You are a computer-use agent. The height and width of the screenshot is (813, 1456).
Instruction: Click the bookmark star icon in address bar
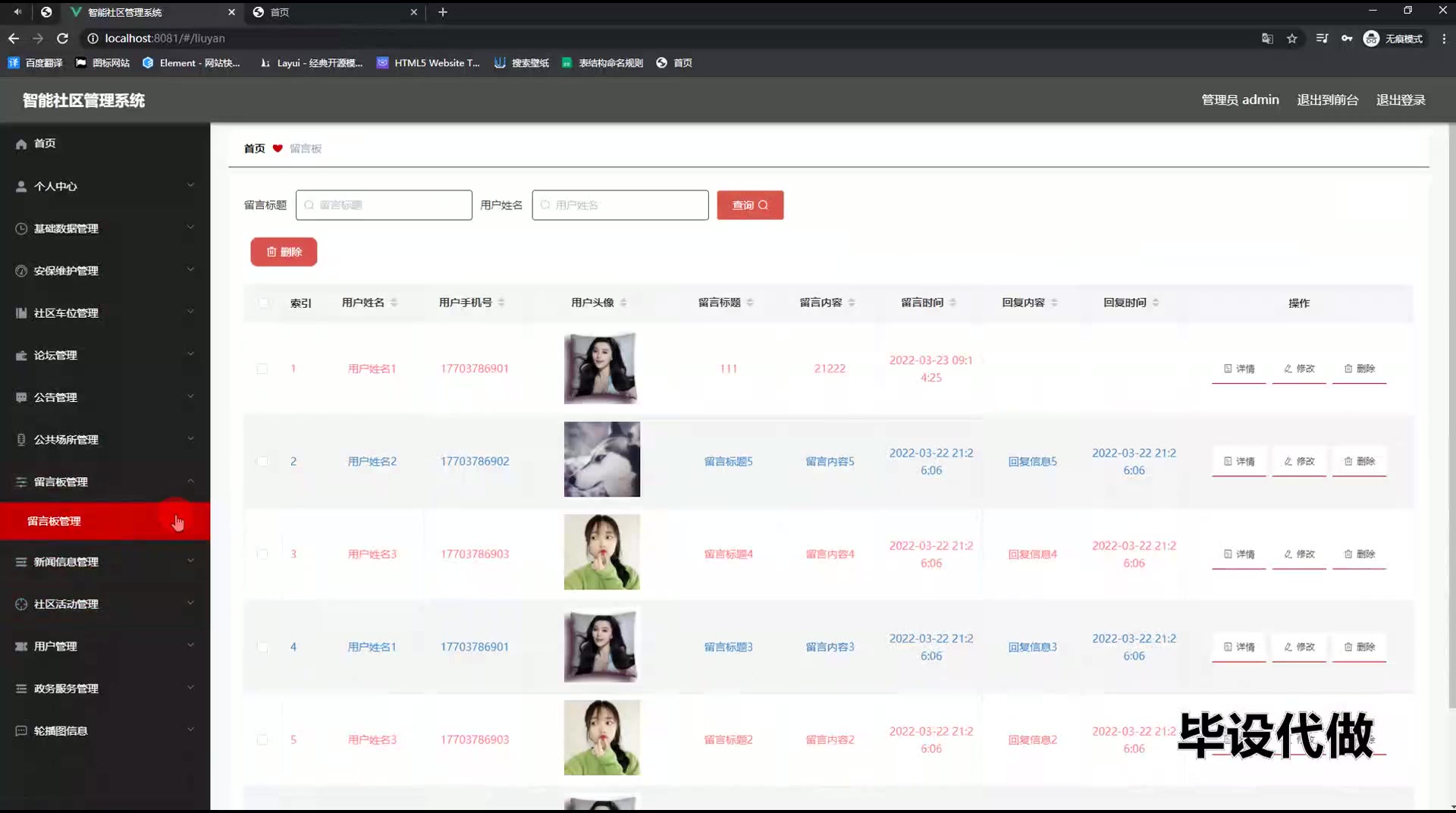[1292, 39]
